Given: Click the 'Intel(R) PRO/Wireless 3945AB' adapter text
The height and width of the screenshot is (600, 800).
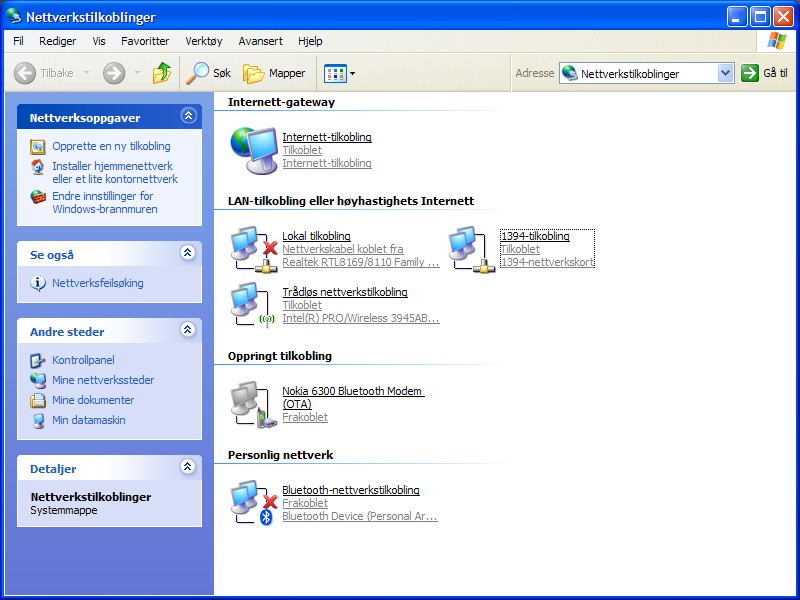Looking at the screenshot, I should 361,318.
